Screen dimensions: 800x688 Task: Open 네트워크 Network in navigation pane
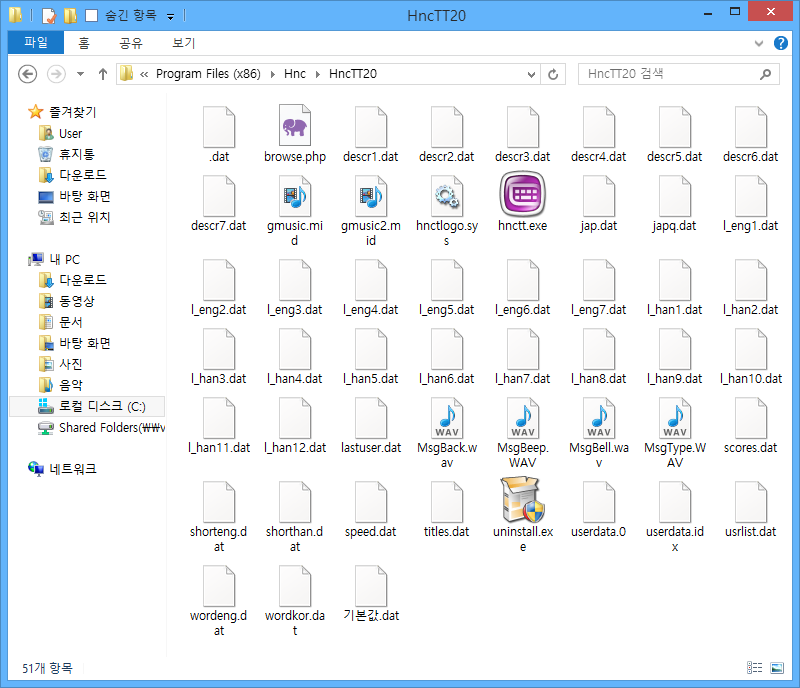[73, 469]
